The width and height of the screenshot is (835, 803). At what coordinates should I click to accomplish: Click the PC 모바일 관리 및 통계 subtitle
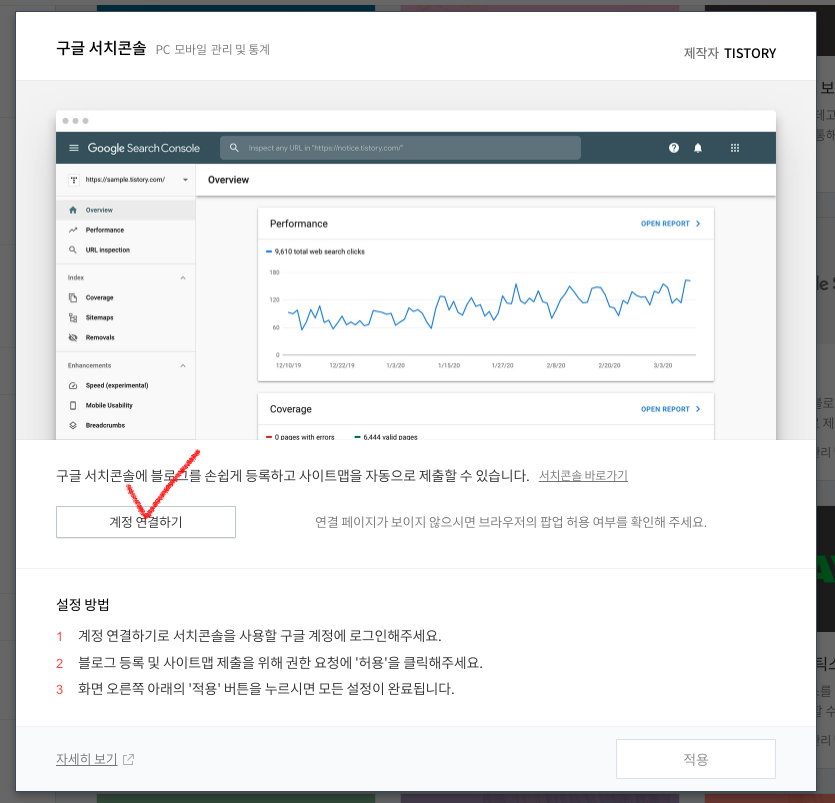click(213, 50)
